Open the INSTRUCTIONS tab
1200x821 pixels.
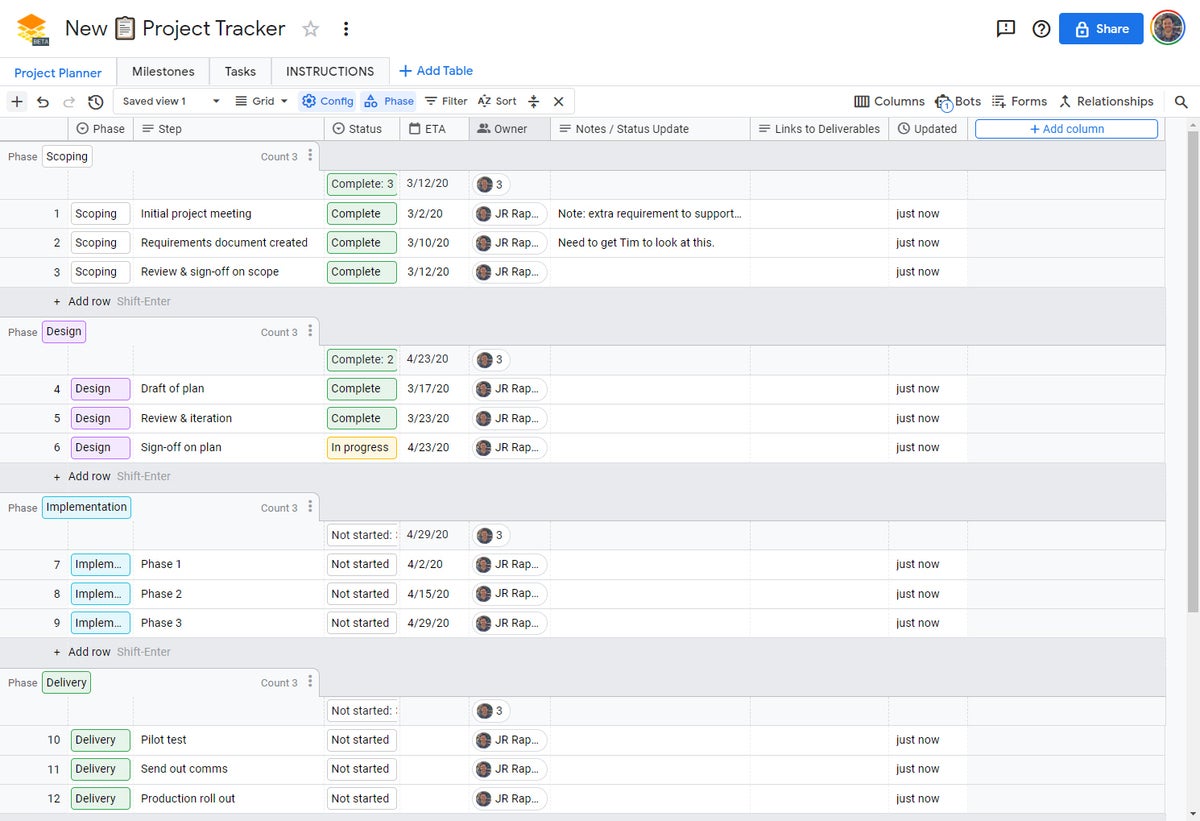pyautogui.click(x=330, y=71)
